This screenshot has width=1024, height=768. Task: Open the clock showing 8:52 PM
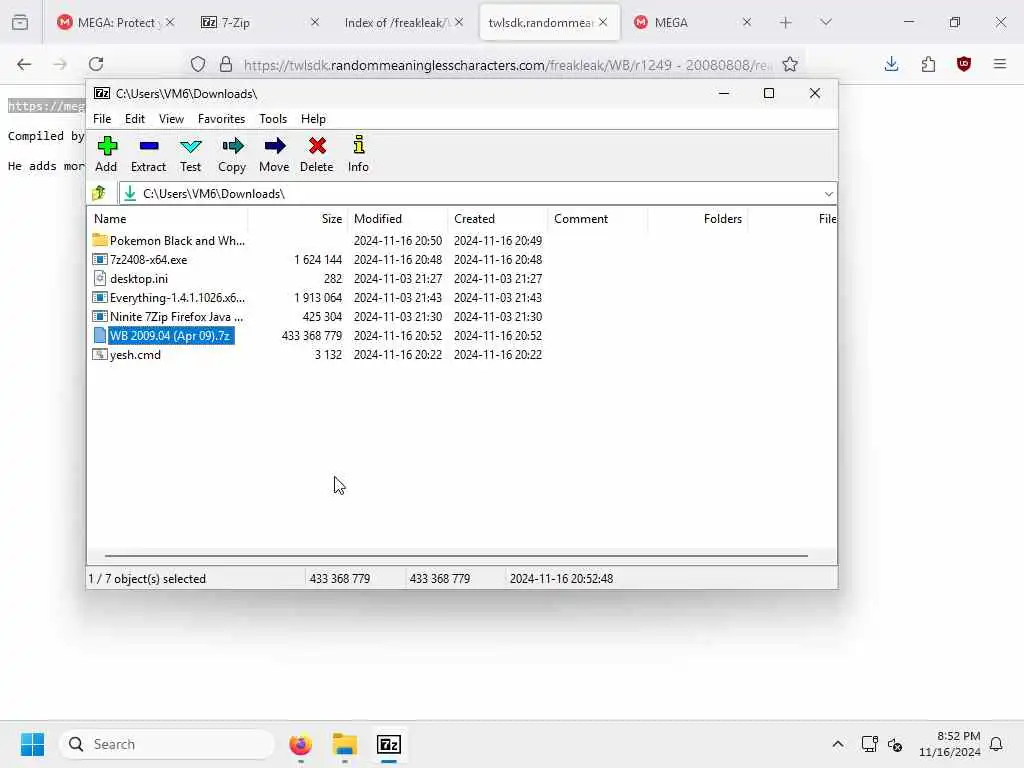coord(950,744)
